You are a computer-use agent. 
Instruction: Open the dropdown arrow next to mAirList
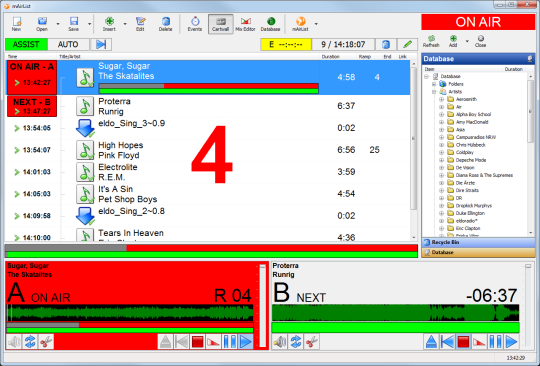click(316, 24)
